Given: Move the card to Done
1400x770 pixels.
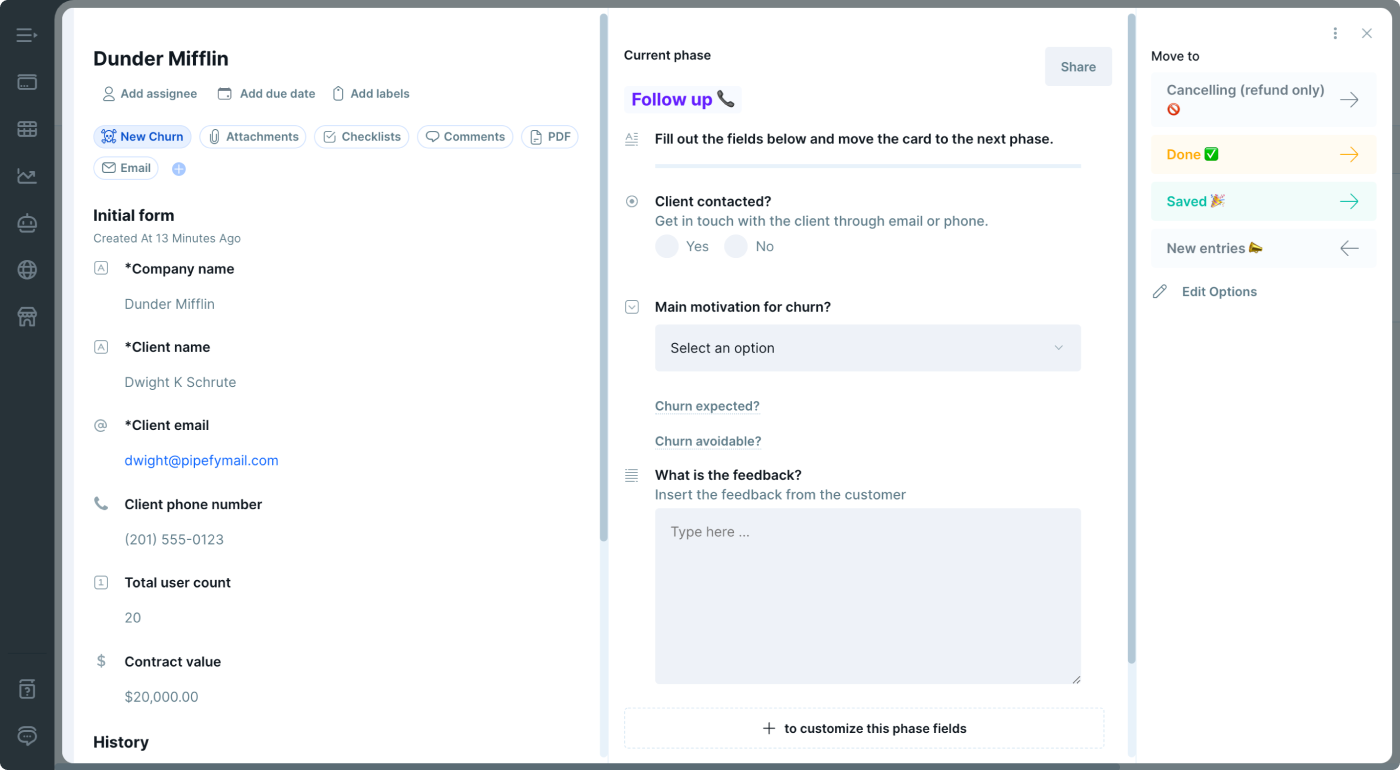Looking at the screenshot, I should point(1263,154).
